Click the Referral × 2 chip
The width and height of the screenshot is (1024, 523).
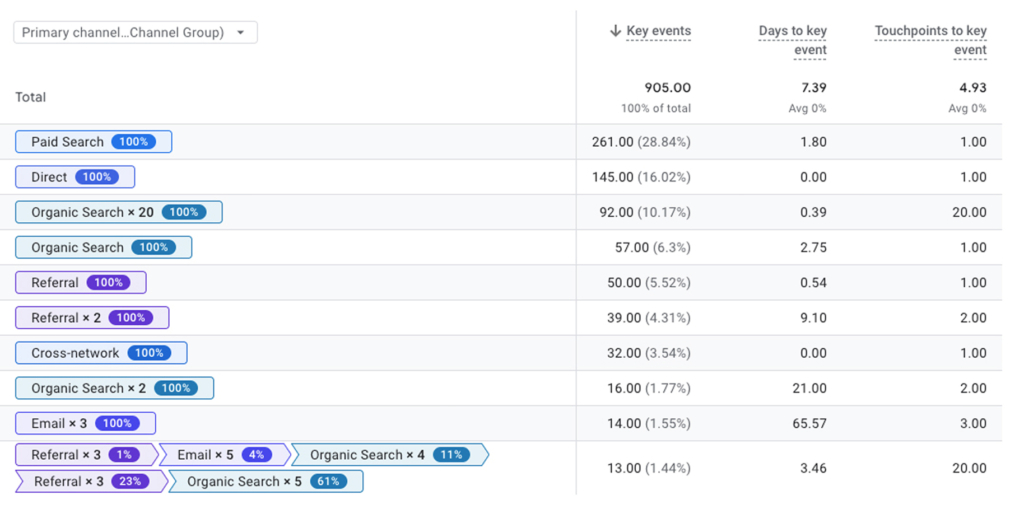click(92, 318)
